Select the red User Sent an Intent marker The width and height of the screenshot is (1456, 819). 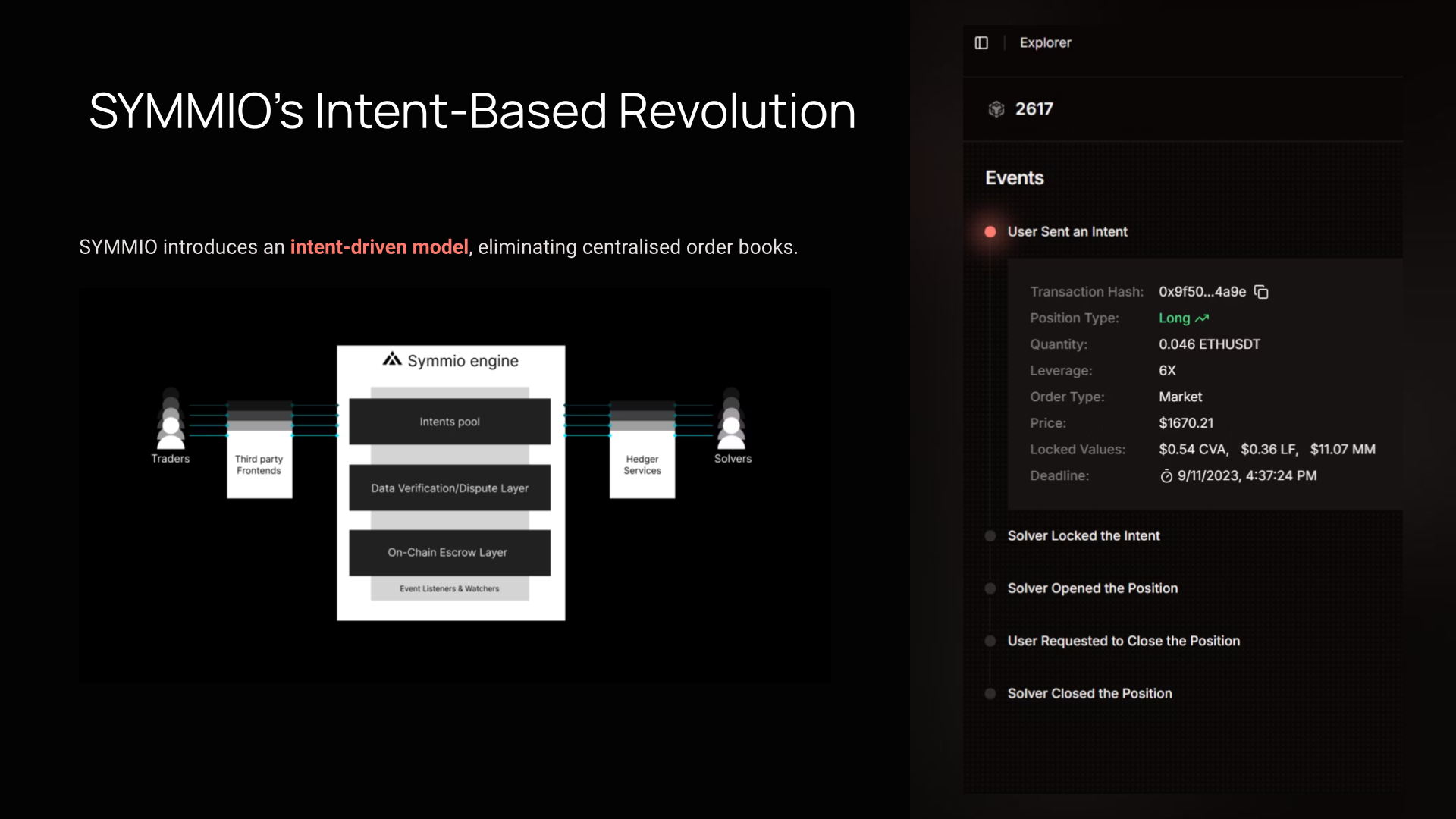click(x=990, y=232)
